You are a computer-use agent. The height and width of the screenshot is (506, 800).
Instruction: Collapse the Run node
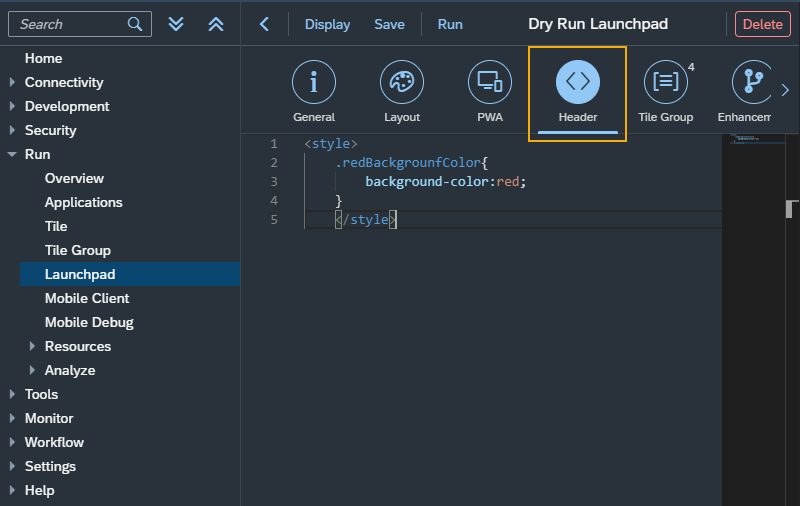tap(12, 154)
